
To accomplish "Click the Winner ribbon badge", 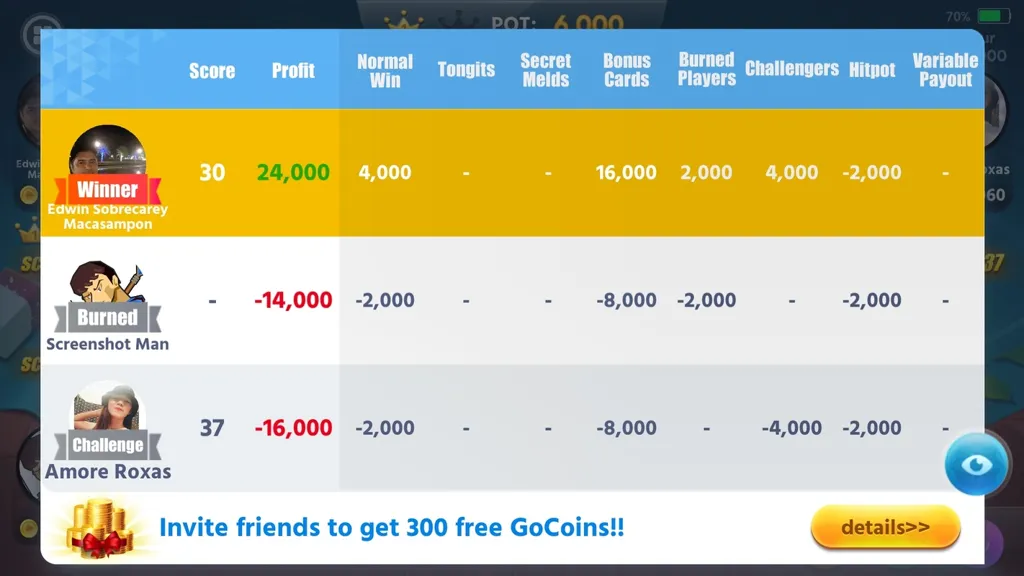I will point(108,189).
